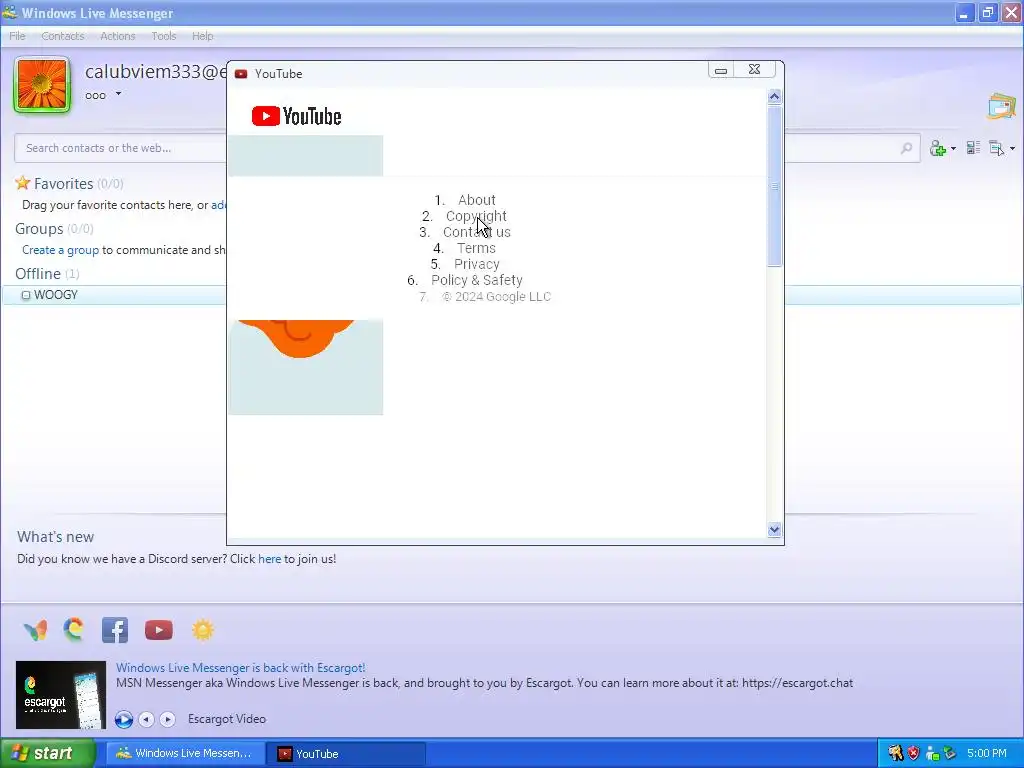The height and width of the screenshot is (768, 1024).
Task: Open the Contacts menu
Action: click(x=63, y=36)
